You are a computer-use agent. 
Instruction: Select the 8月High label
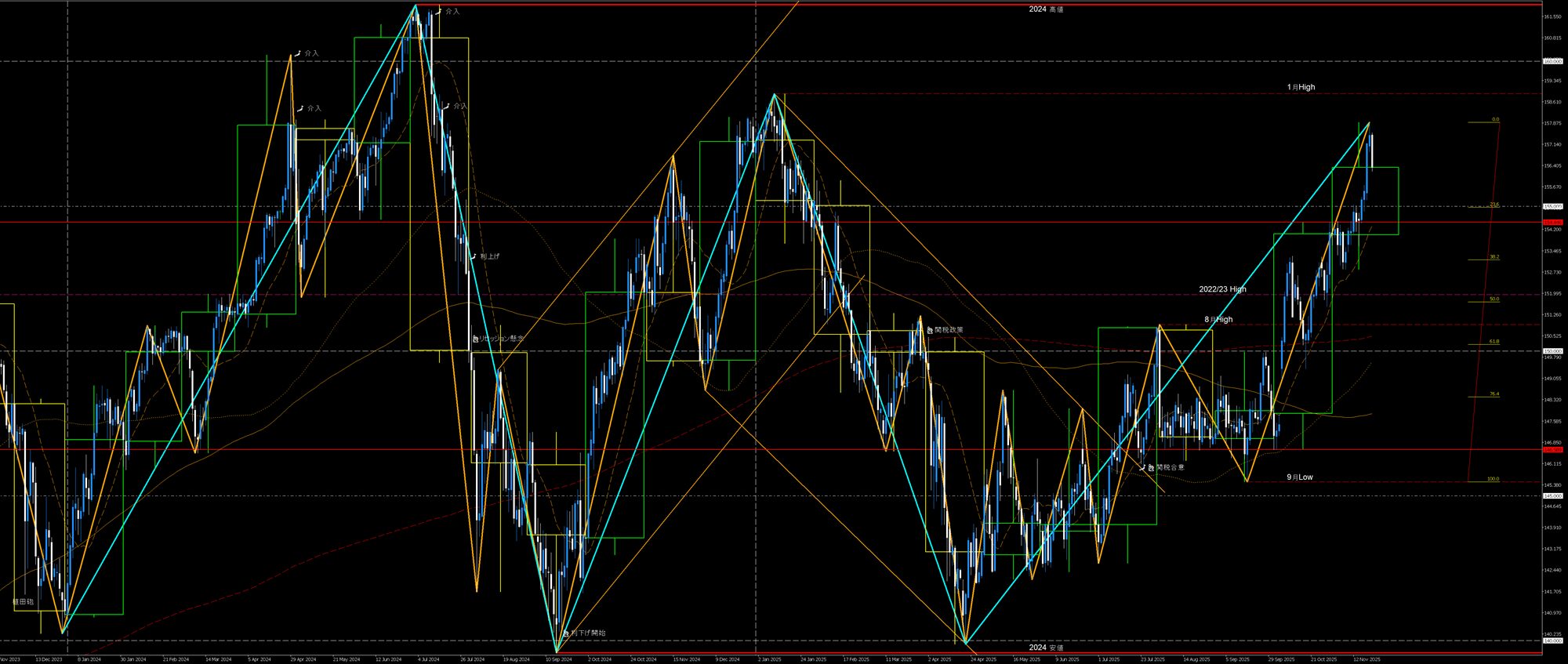(1218, 319)
